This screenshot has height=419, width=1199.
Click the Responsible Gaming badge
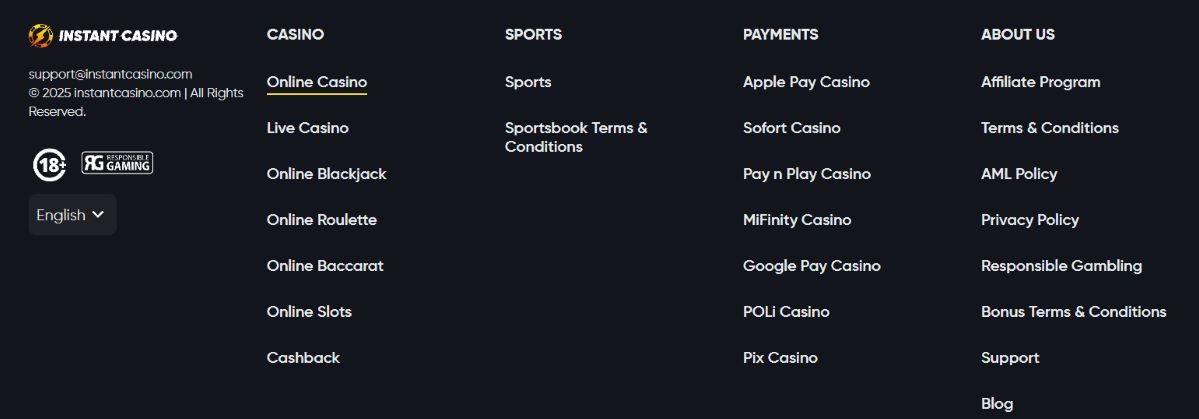[117, 163]
